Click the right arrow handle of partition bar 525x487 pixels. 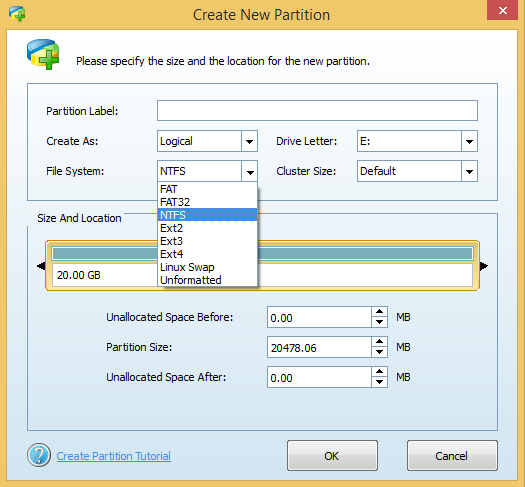coord(484,266)
